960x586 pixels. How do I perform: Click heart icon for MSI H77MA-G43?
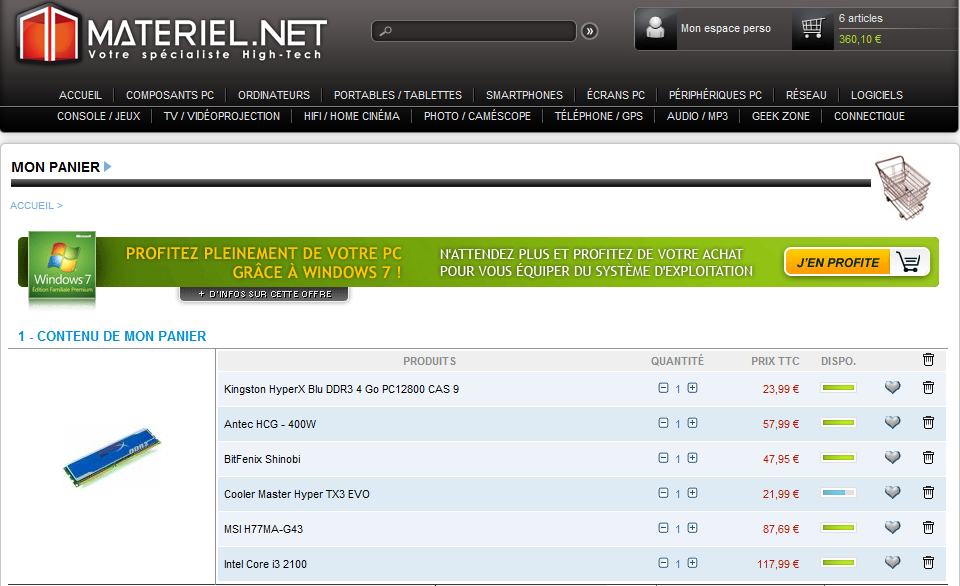(892, 528)
